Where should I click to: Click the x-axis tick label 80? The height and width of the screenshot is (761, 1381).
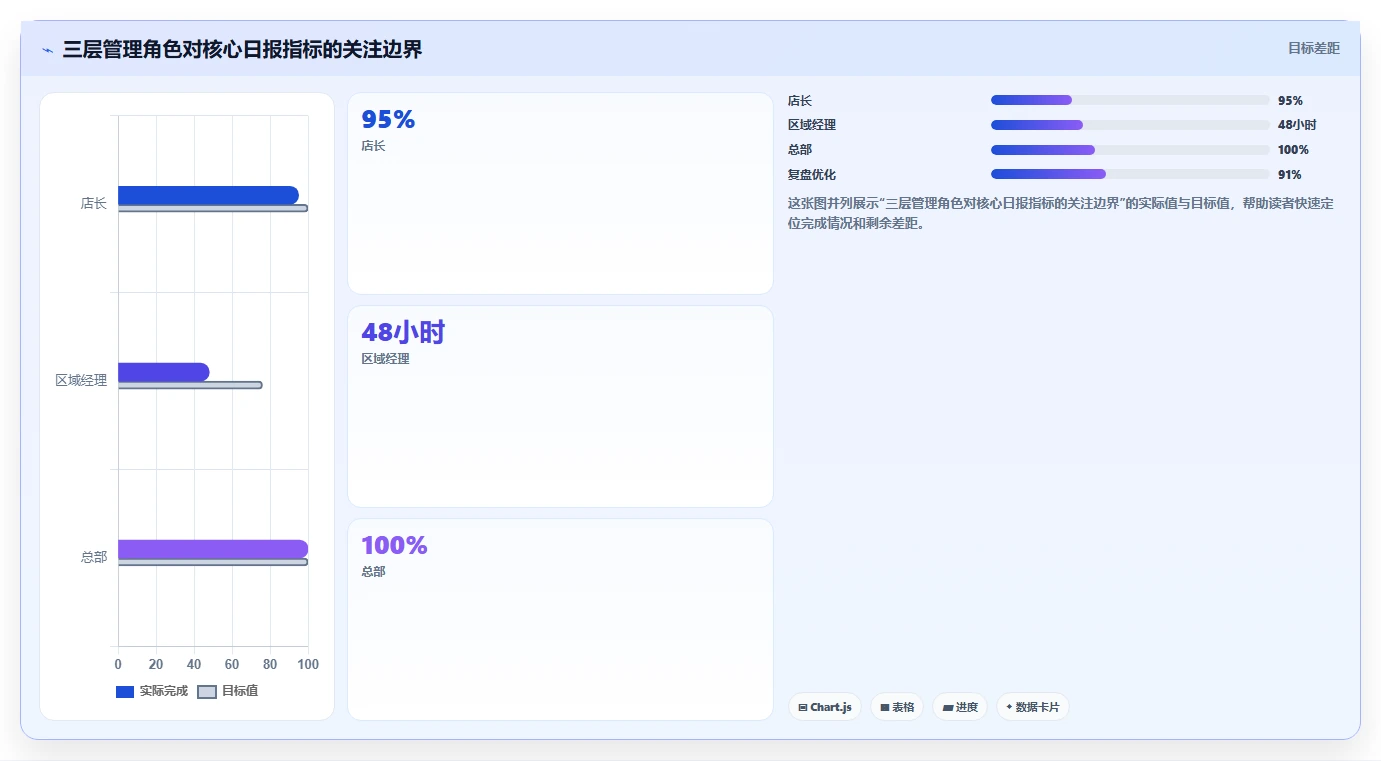pyautogui.click(x=270, y=665)
